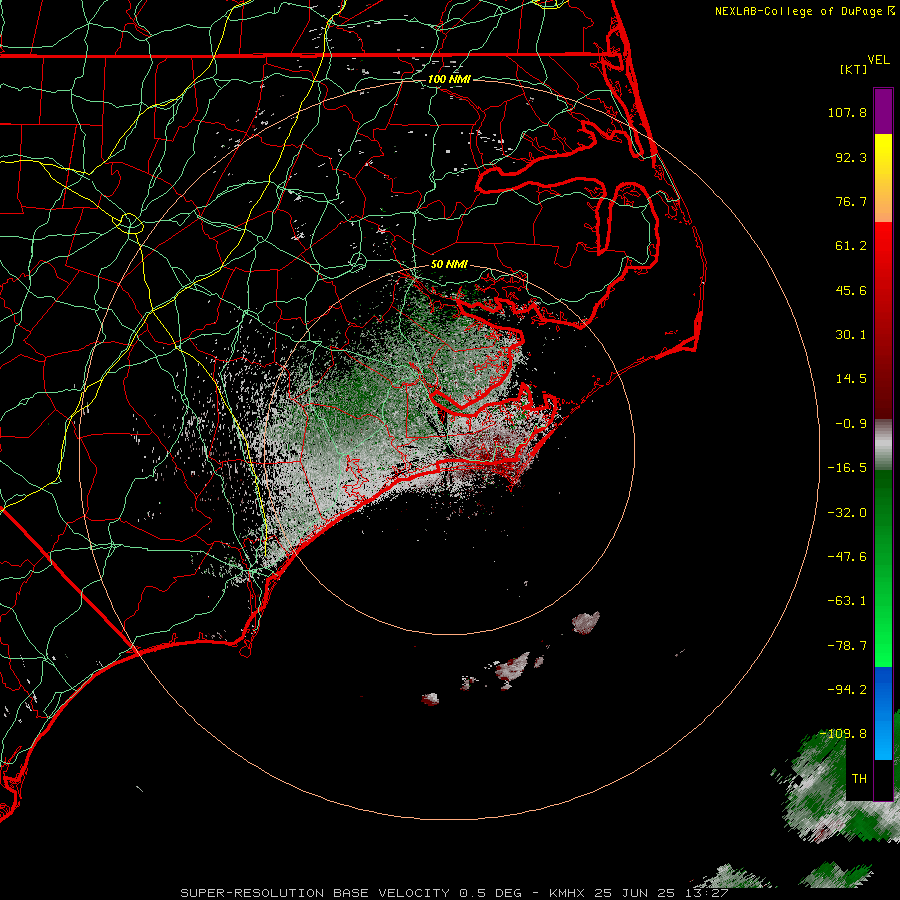Click the 107.8 scale value
Image resolution: width=900 pixels, height=900 pixels.
click(847, 112)
